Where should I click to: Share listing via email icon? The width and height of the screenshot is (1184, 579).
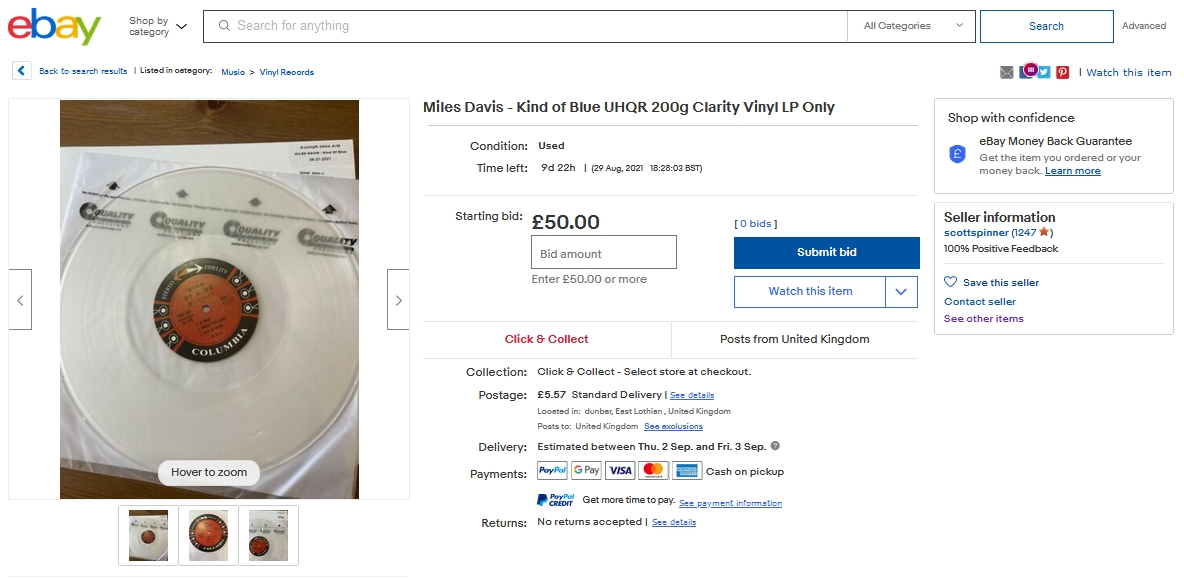pyautogui.click(x=1007, y=72)
